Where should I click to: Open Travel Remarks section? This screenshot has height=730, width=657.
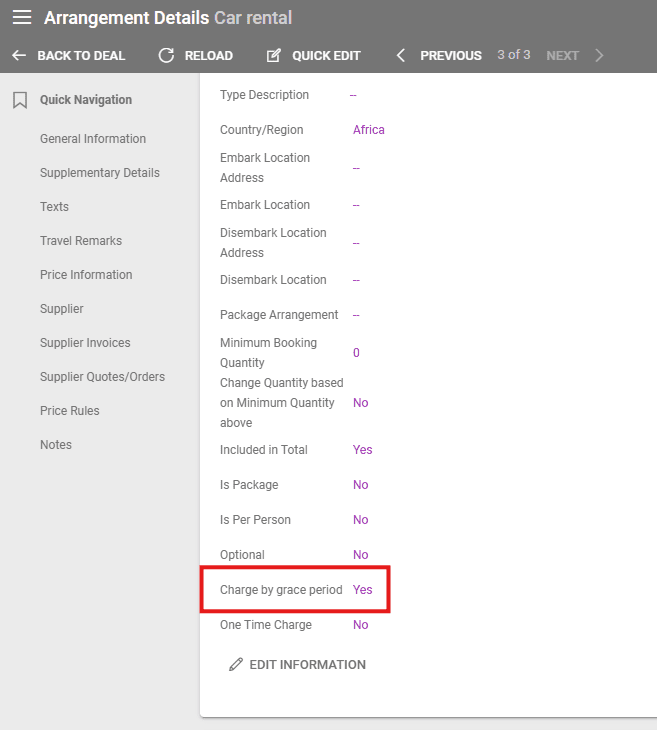click(81, 241)
